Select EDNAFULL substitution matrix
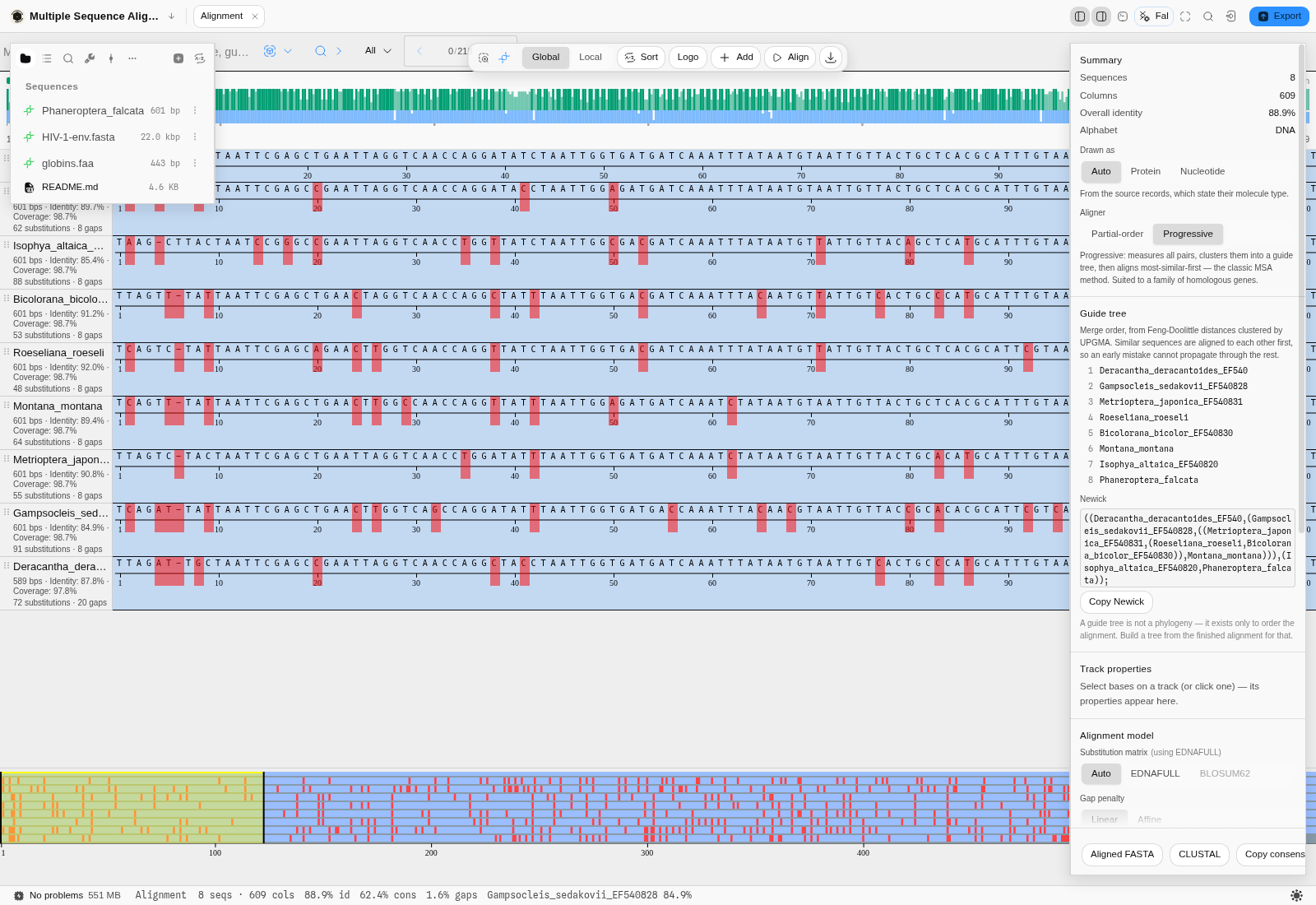Image resolution: width=1316 pixels, height=905 pixels. (1155, 774)
